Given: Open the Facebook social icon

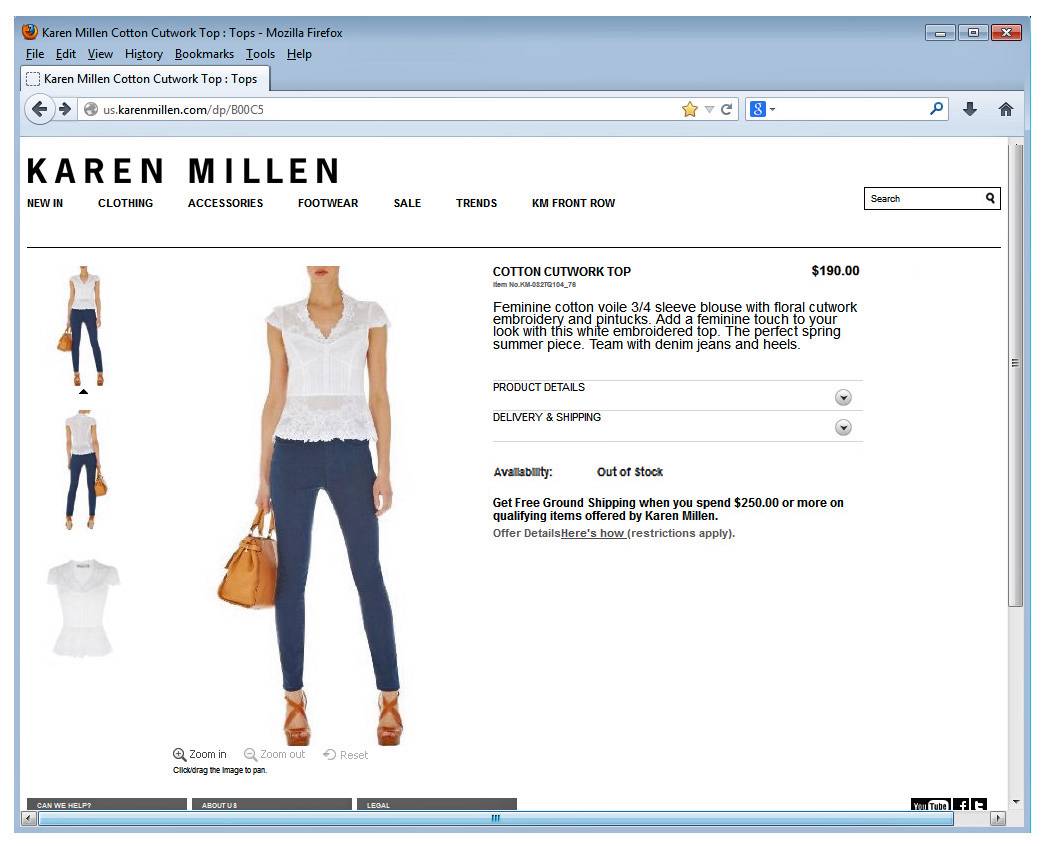Looking at the screenshot, I should tap(962, 805).
